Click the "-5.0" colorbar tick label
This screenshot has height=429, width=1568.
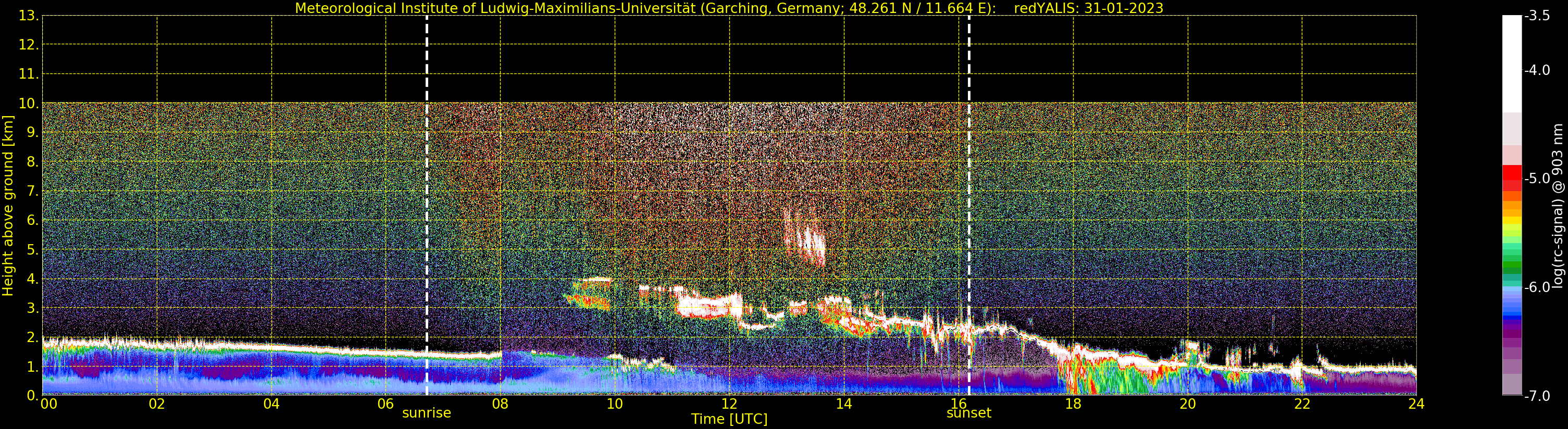click(1537, 178)
